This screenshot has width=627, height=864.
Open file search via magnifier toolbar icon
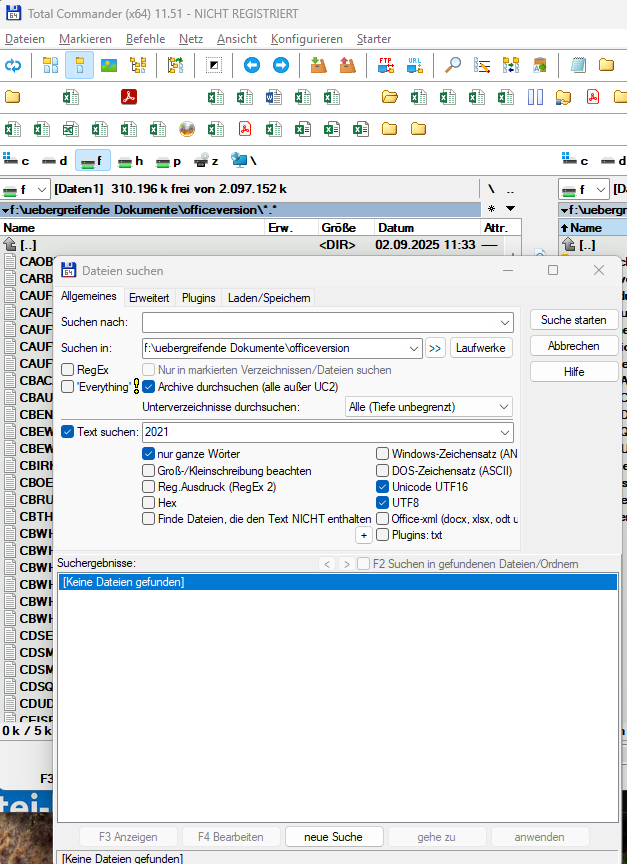click(x=452, y=66)
